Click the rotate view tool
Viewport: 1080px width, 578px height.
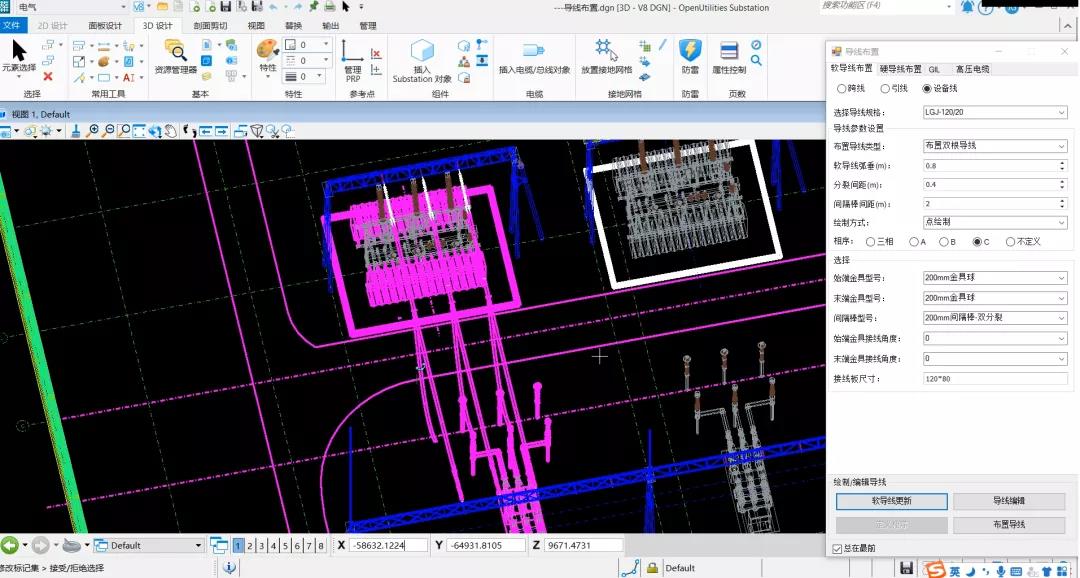[155, 130]
